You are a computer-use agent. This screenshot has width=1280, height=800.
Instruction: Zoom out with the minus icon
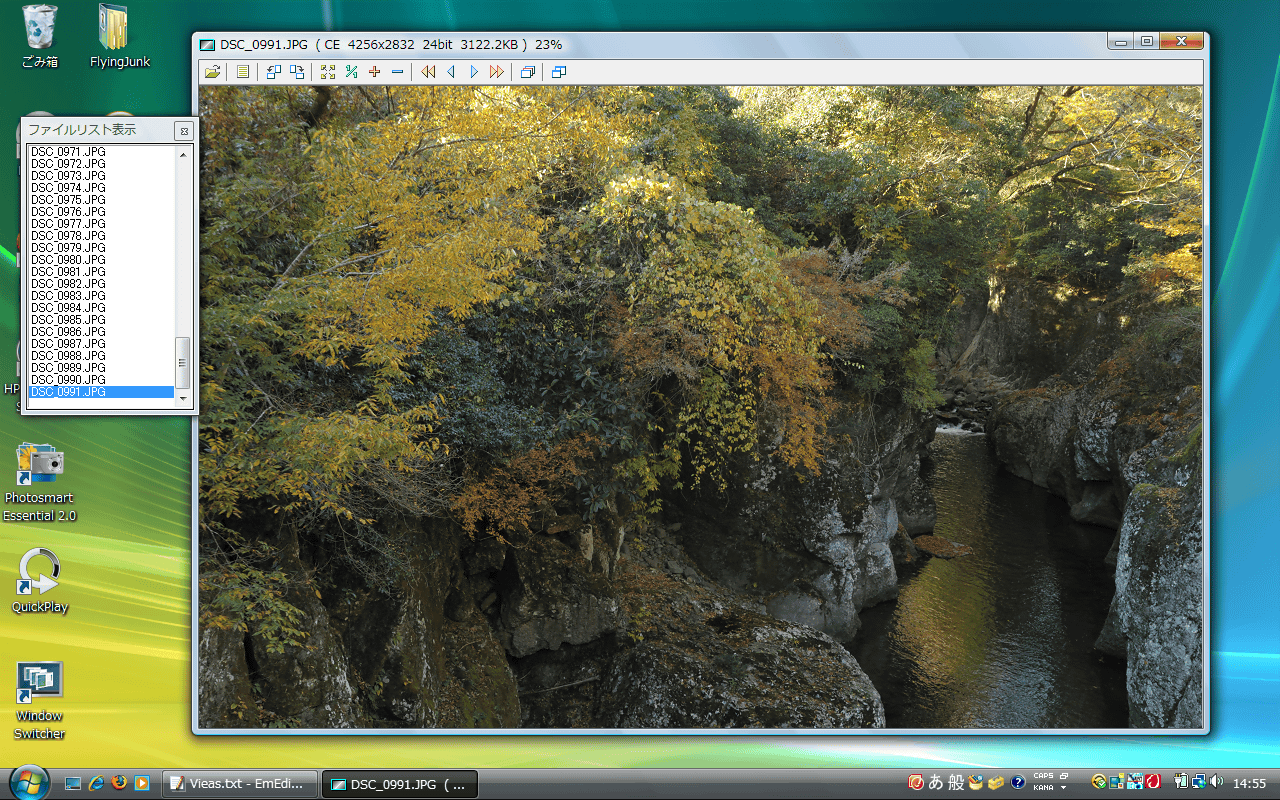coord(397,72)
